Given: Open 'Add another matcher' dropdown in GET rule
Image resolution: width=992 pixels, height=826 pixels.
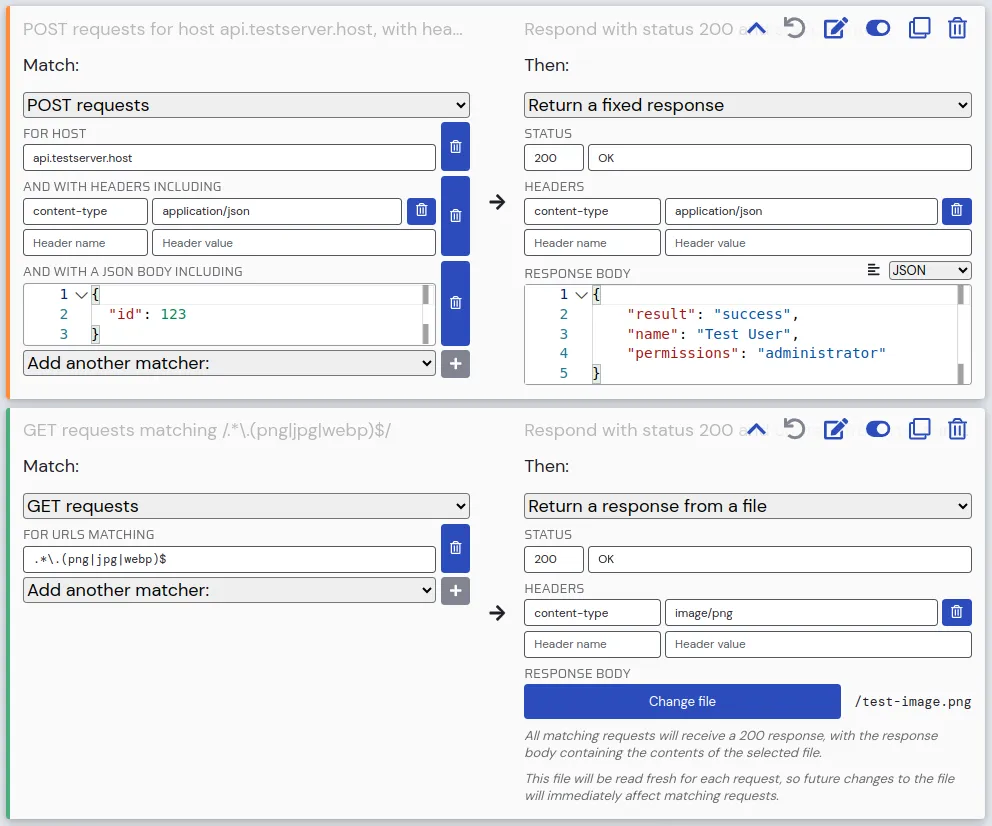Looking at the screenshot, I should click(229, 590).
